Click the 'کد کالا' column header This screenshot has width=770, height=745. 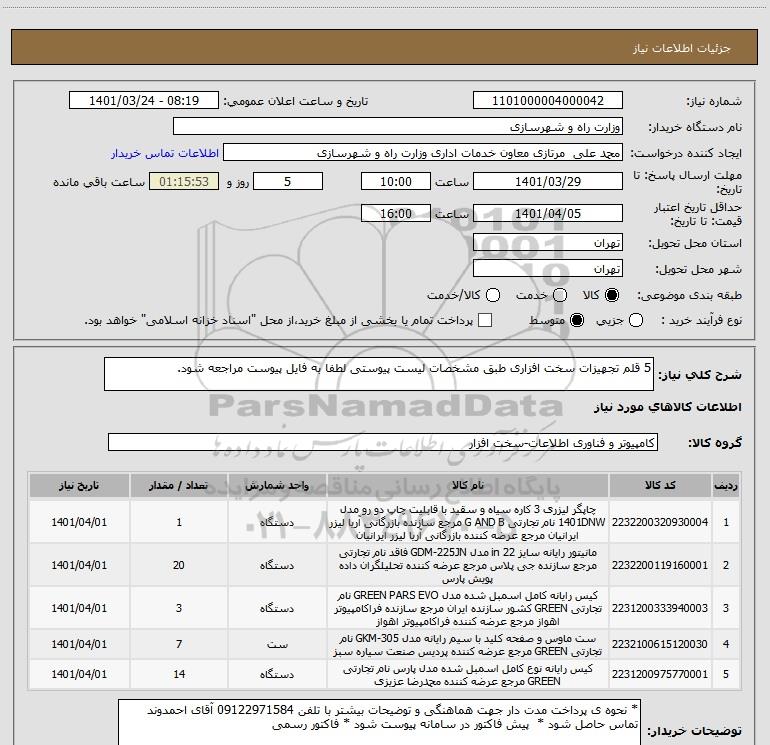tap(660, 485)
